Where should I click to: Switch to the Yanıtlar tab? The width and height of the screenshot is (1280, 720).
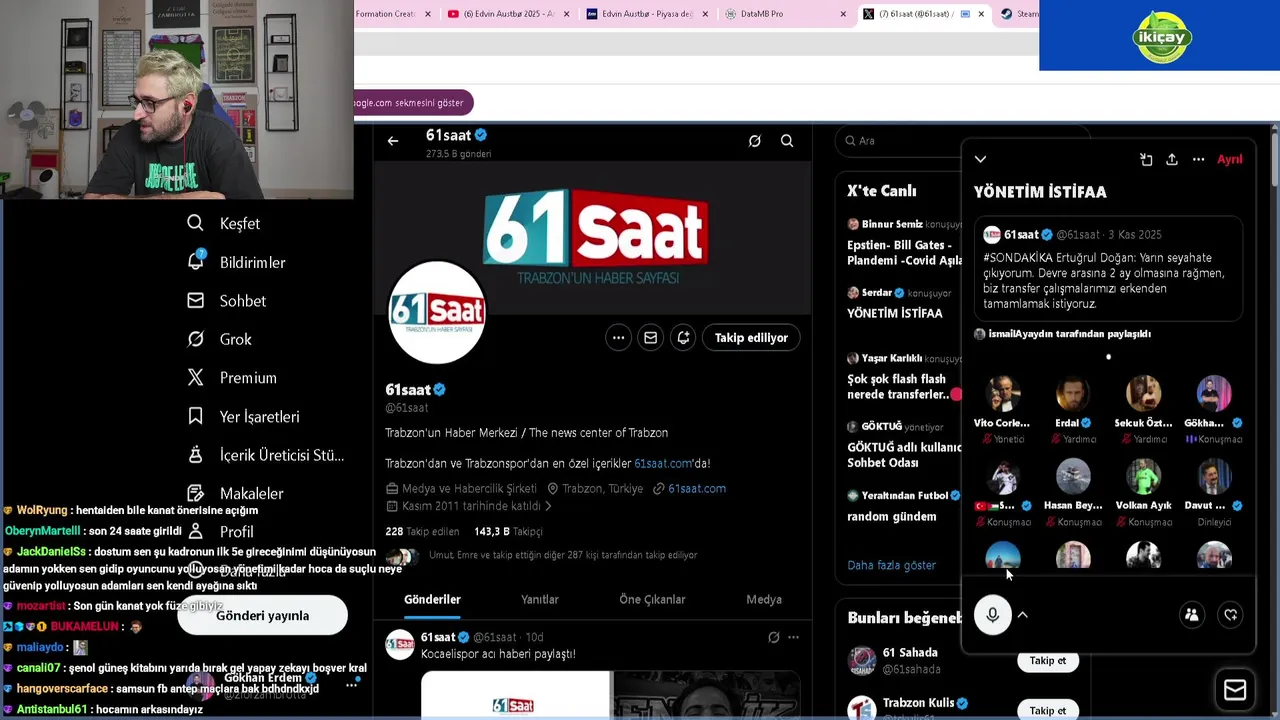pyautogui.click(x=540, y=600)
